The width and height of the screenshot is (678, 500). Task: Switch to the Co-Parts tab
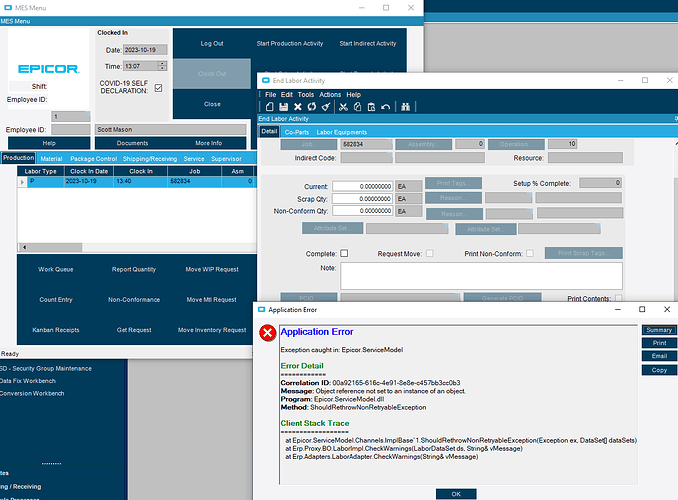coord(297,132)
